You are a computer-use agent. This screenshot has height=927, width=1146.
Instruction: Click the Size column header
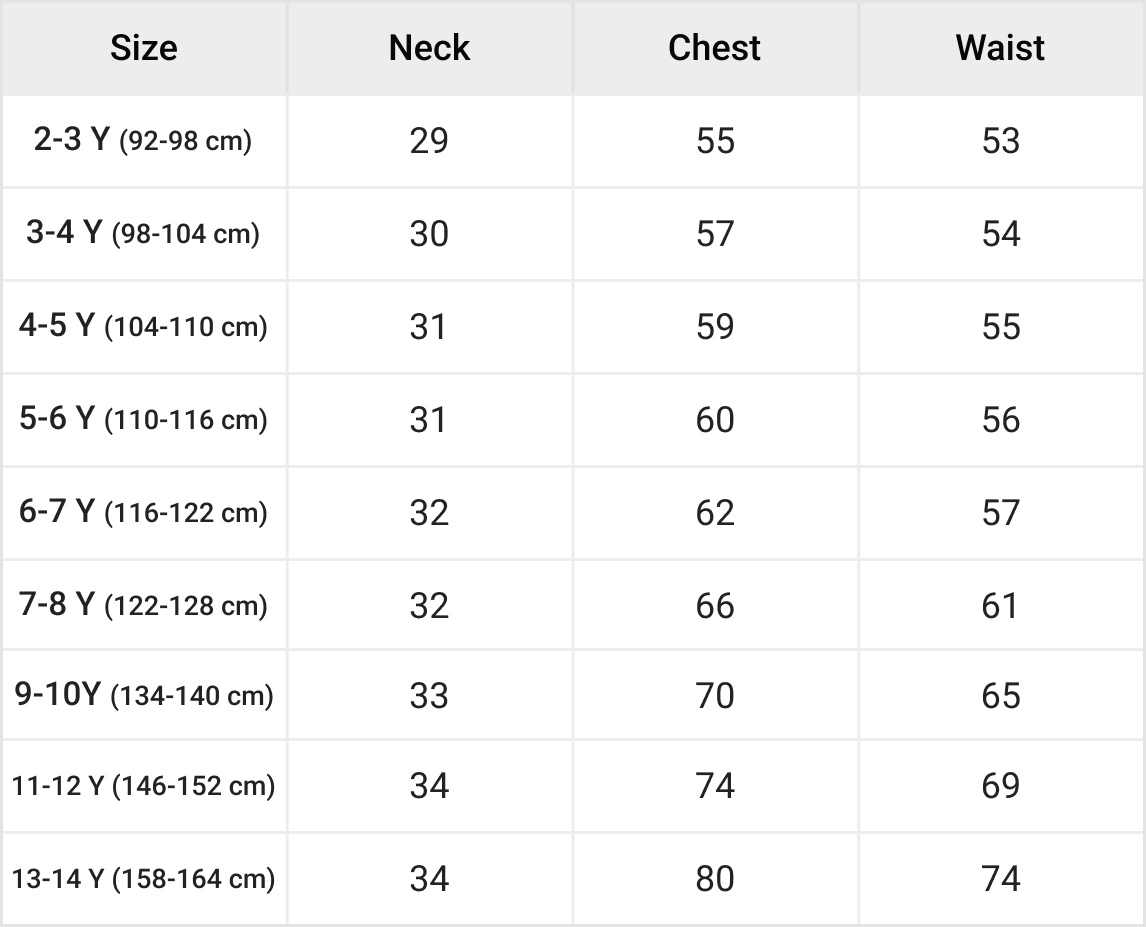point(144,48)
